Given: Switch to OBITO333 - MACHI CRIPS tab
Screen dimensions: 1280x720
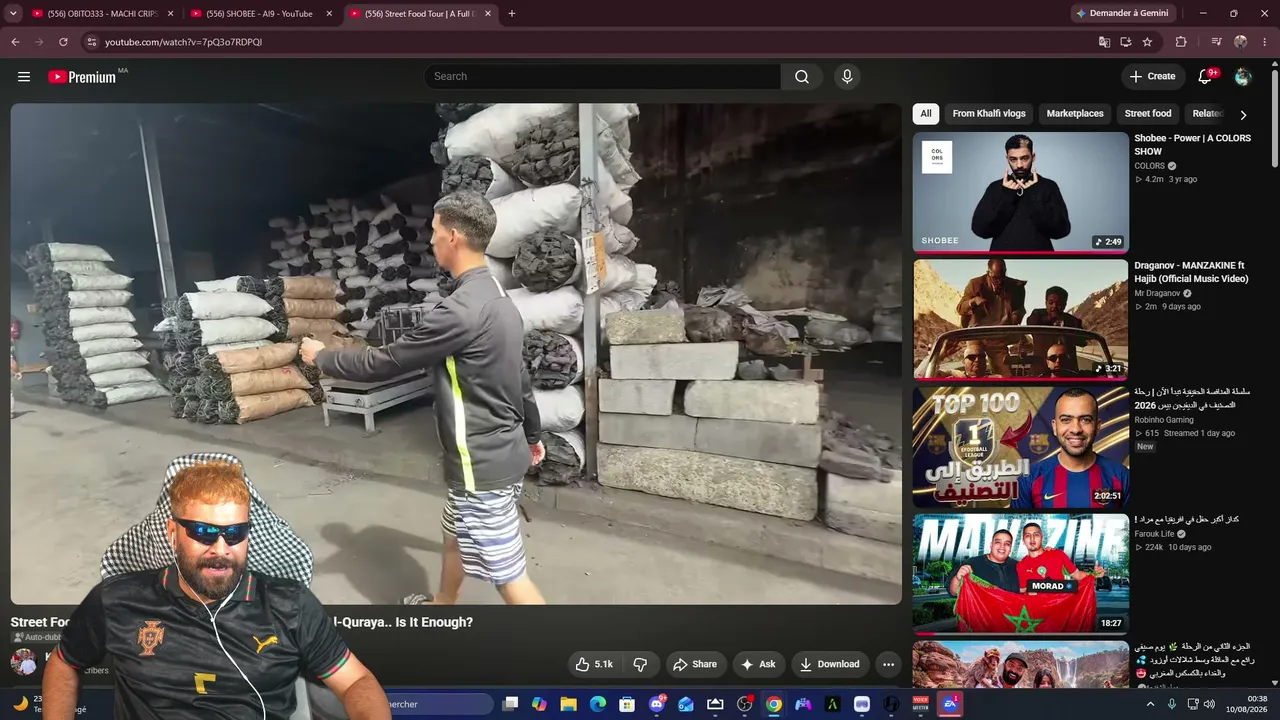Looking at the screenshot, I should (x=103, y=14).
